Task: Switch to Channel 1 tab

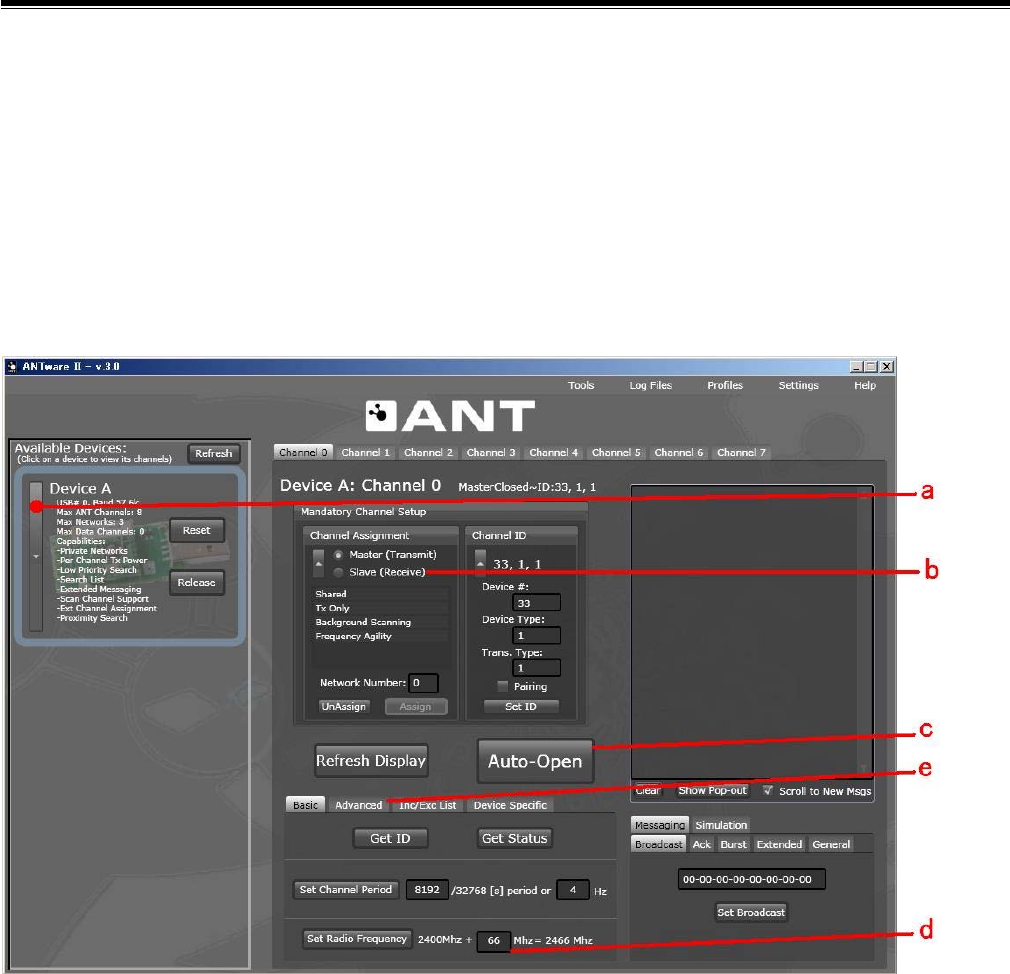Action: point(365,452)
